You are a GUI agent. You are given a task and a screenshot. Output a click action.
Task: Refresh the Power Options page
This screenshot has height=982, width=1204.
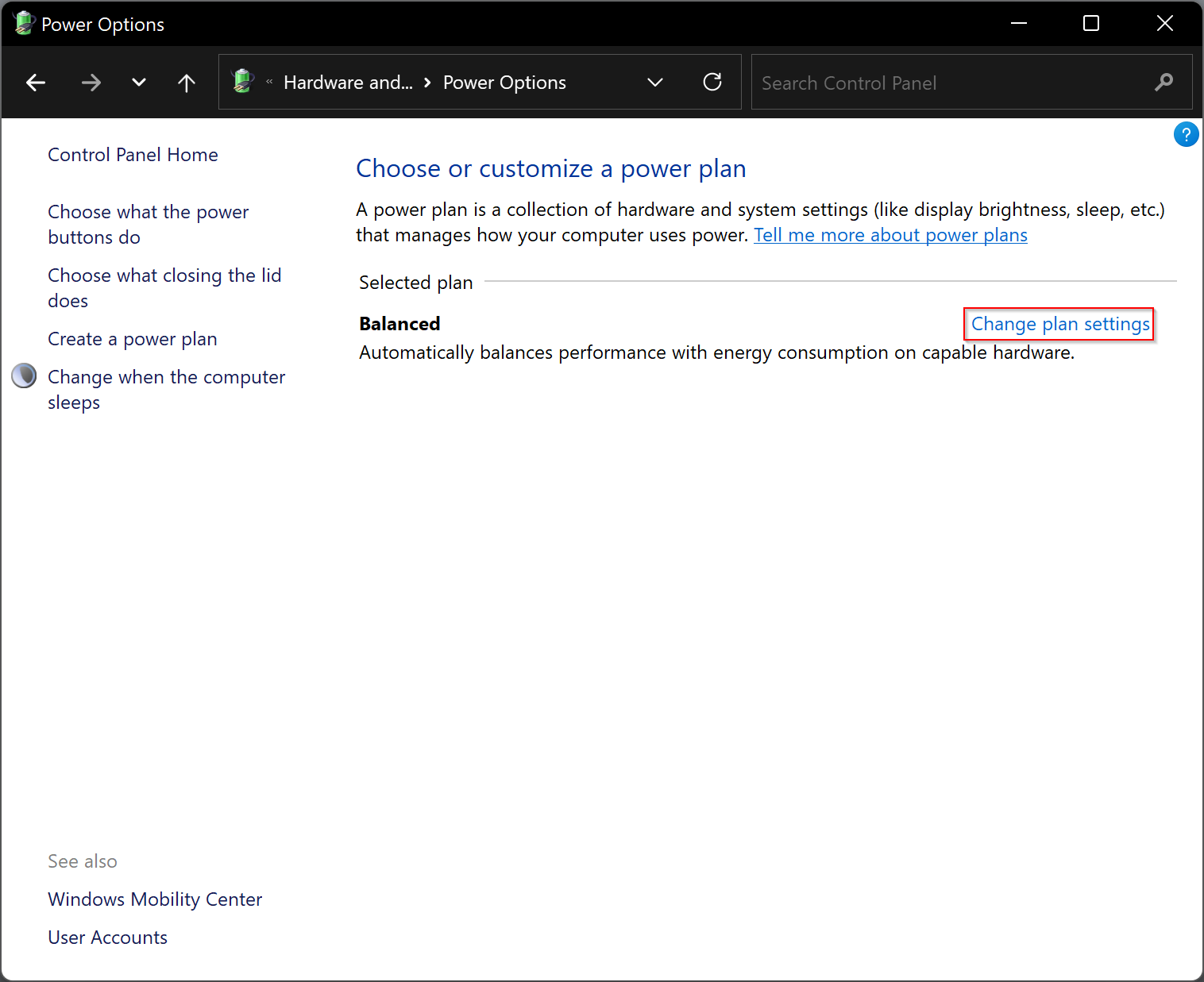click(712, 82)
